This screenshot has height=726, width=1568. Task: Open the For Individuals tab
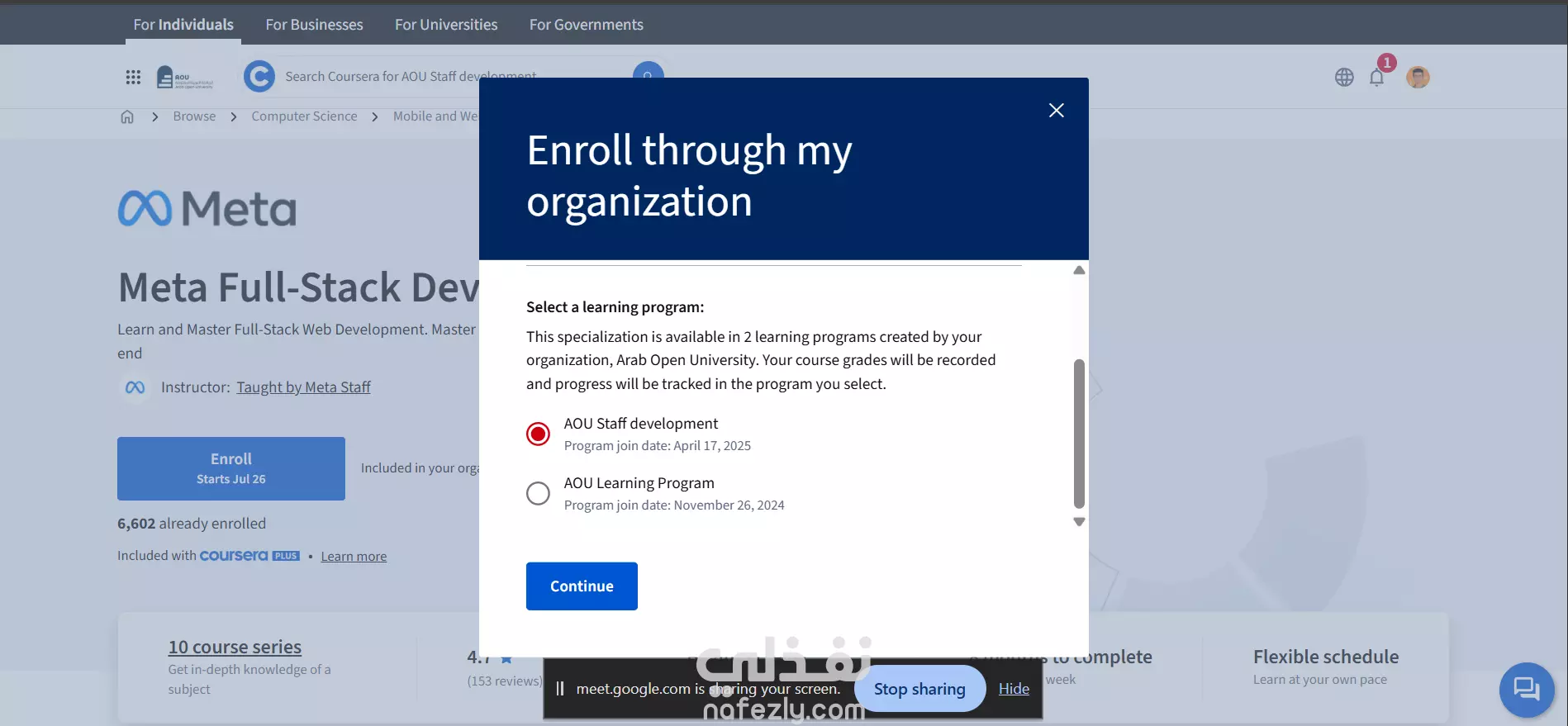click(183, 25)
